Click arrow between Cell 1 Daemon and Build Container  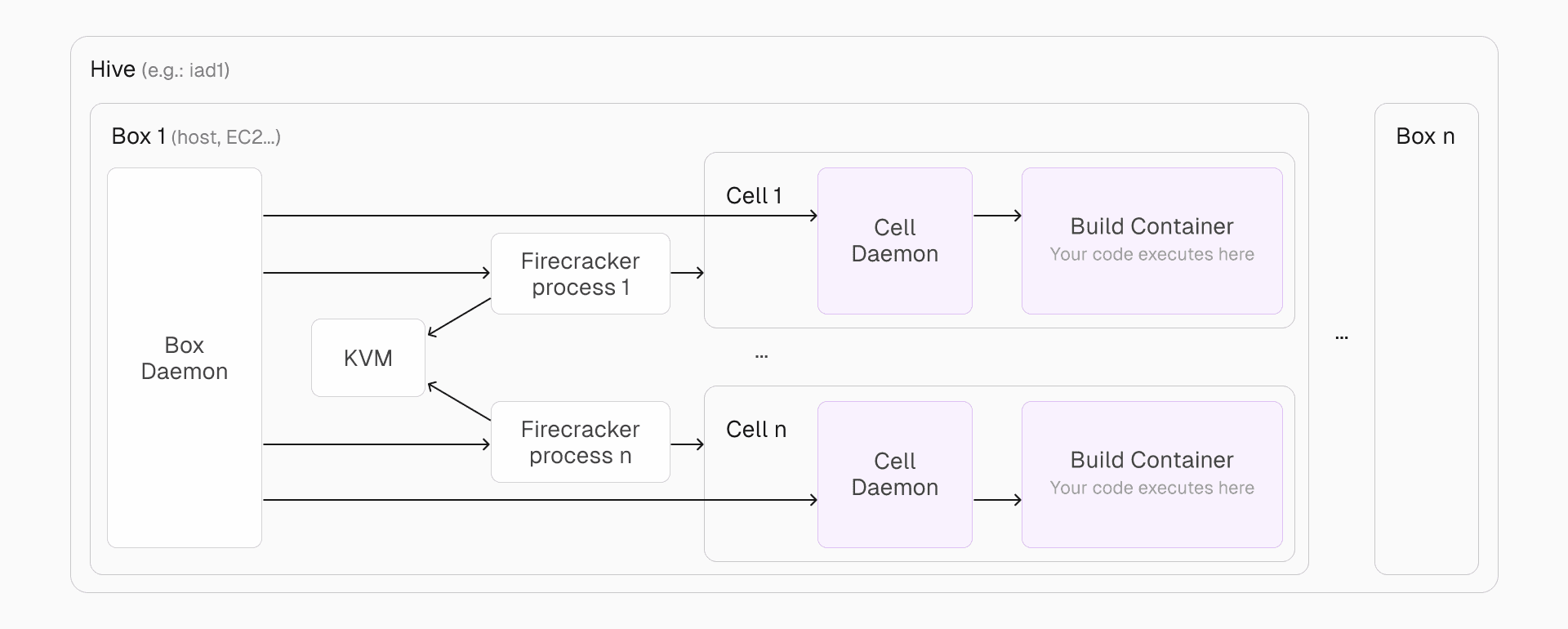point(997,216)
